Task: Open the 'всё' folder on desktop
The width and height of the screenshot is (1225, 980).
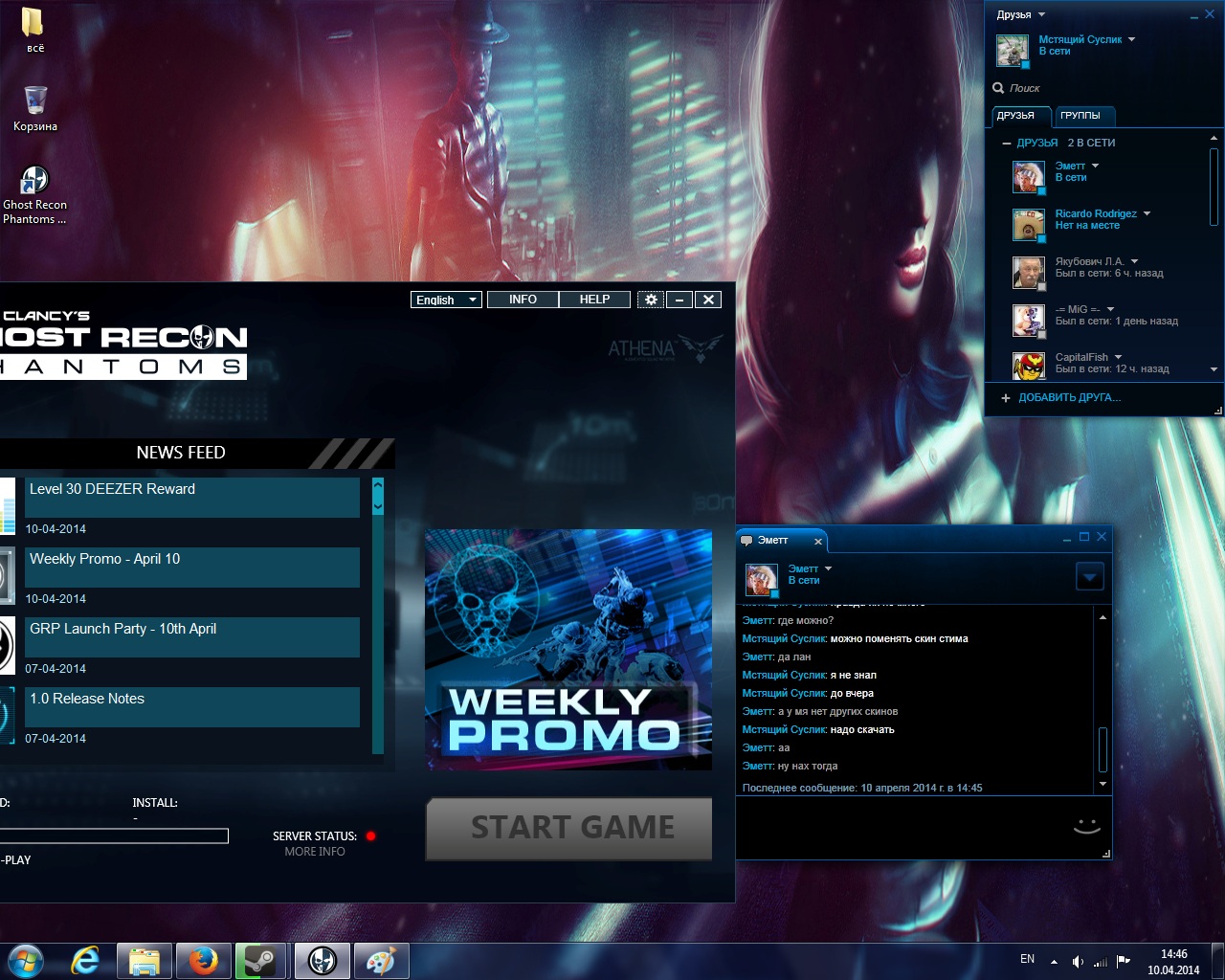Action: point(34,30)
